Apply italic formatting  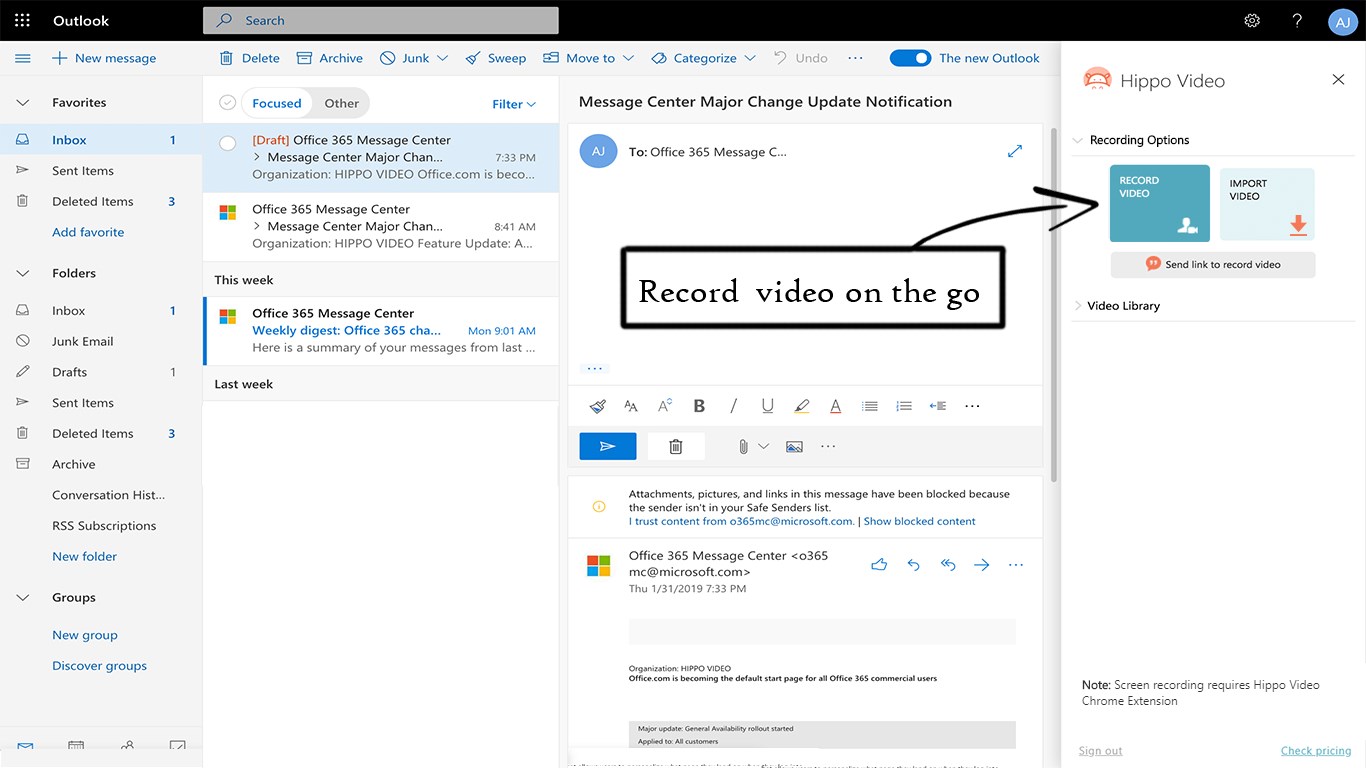pos(733,406)
